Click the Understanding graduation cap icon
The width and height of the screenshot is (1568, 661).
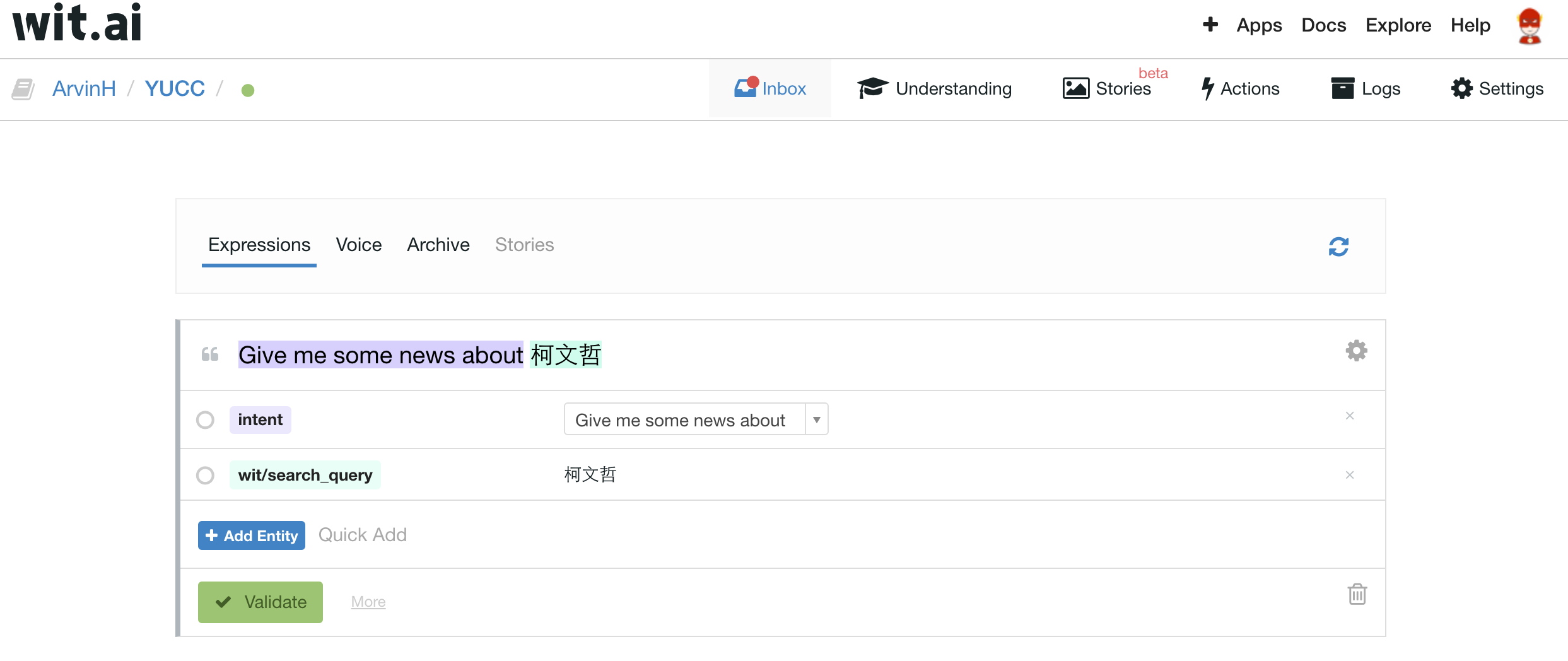point(872,88)
